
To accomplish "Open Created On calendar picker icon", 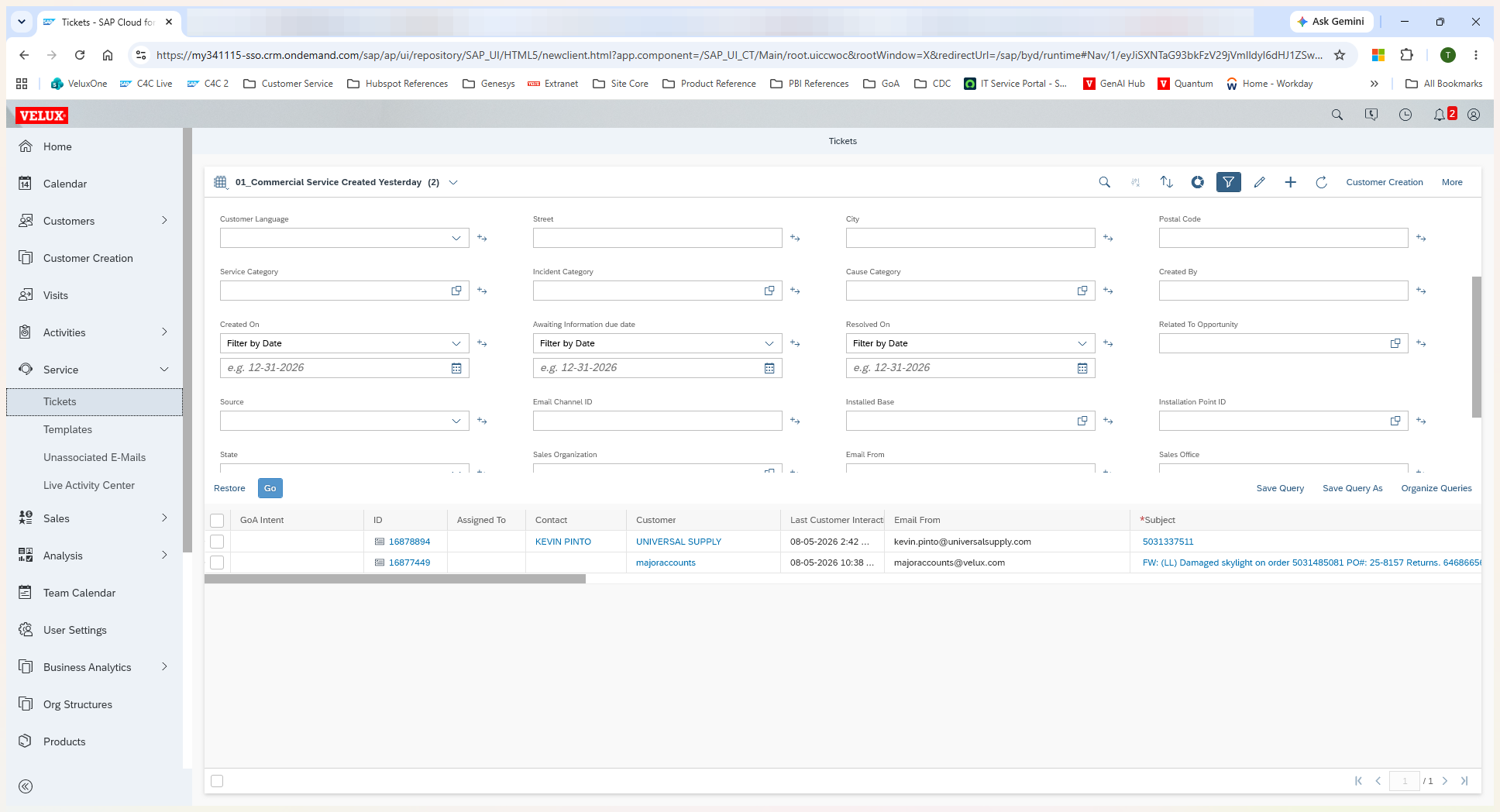I will click(456, 368).
